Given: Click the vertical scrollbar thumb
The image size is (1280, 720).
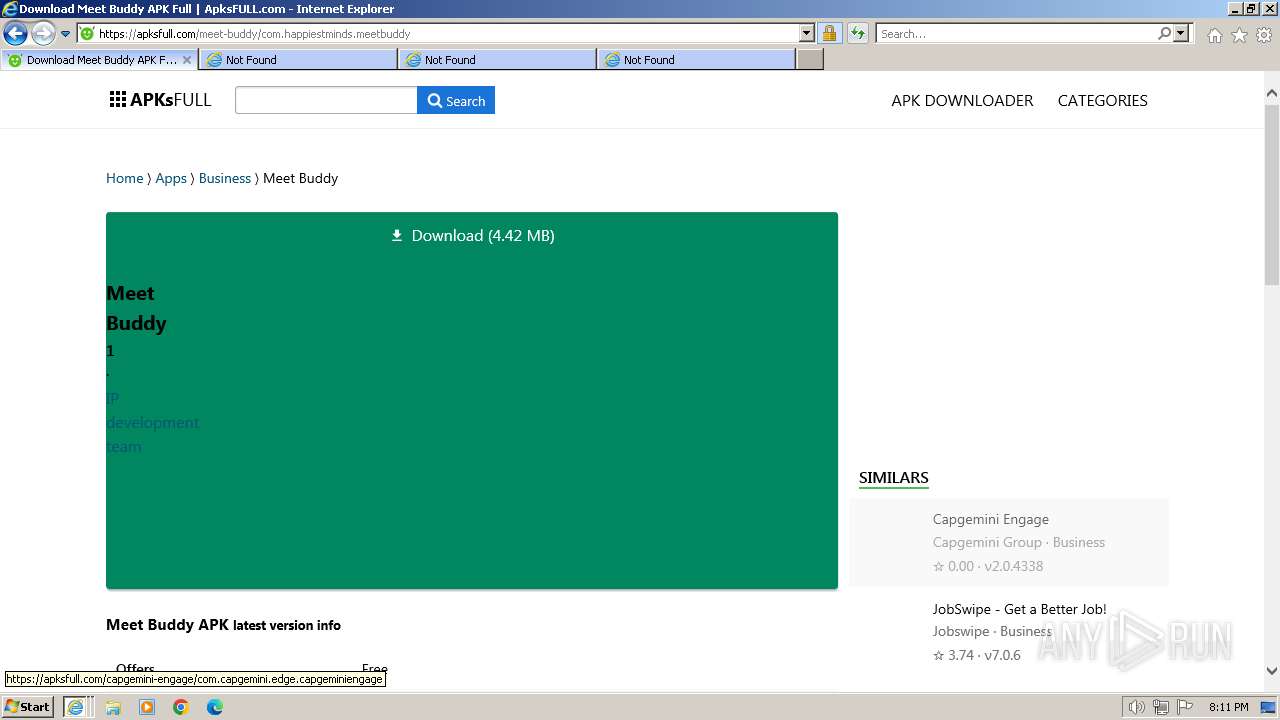Looking at the screenshot, I should (x=1272, y=193).
